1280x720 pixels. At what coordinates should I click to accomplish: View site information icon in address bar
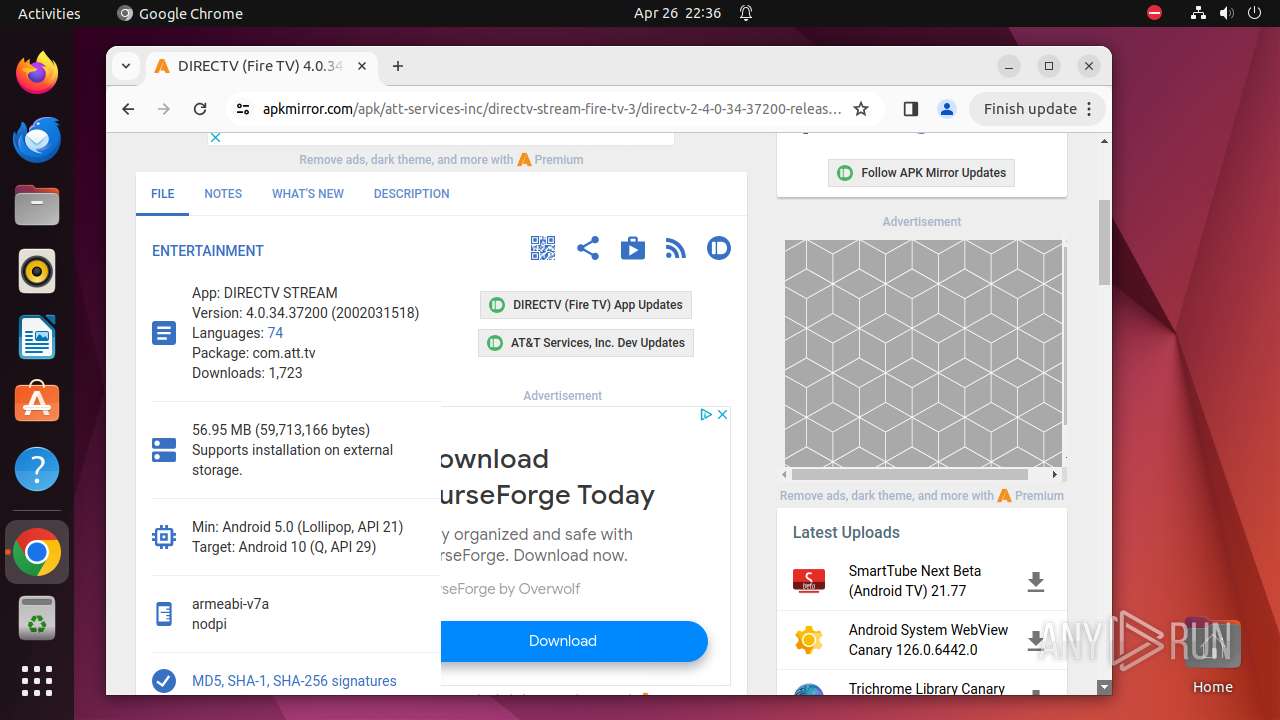click(x=242, y=109)
